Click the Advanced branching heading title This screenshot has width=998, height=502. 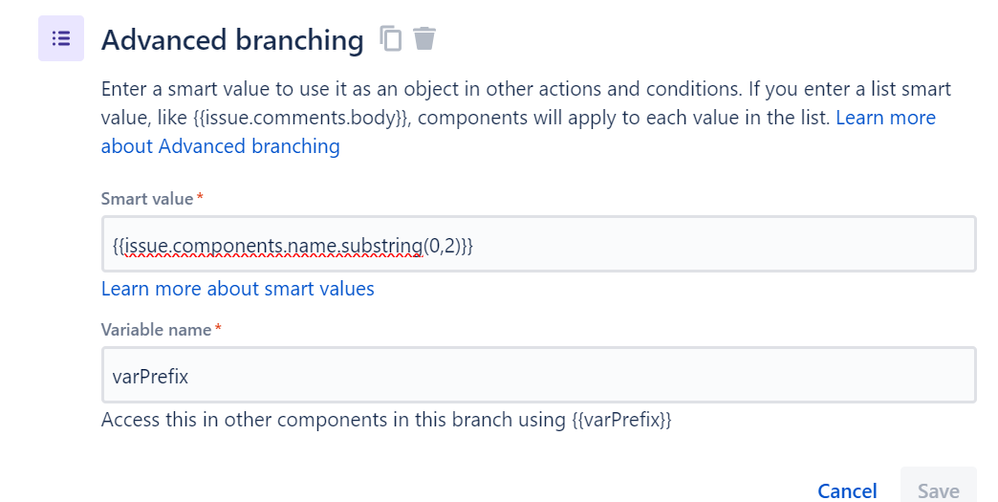coord(232,40)
